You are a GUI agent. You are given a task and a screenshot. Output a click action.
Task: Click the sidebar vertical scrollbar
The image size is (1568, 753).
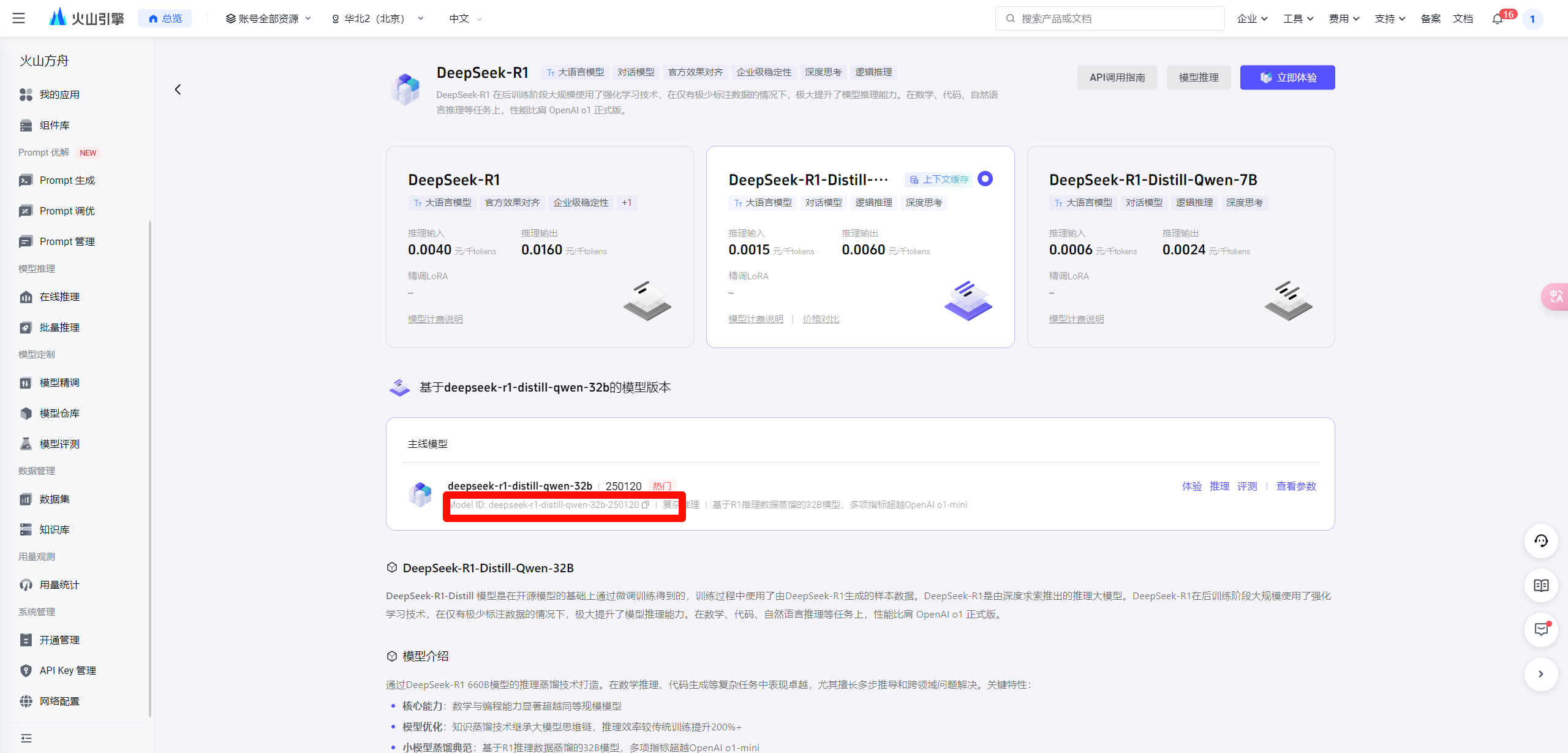pyautogui.click(x=150, y=469)
